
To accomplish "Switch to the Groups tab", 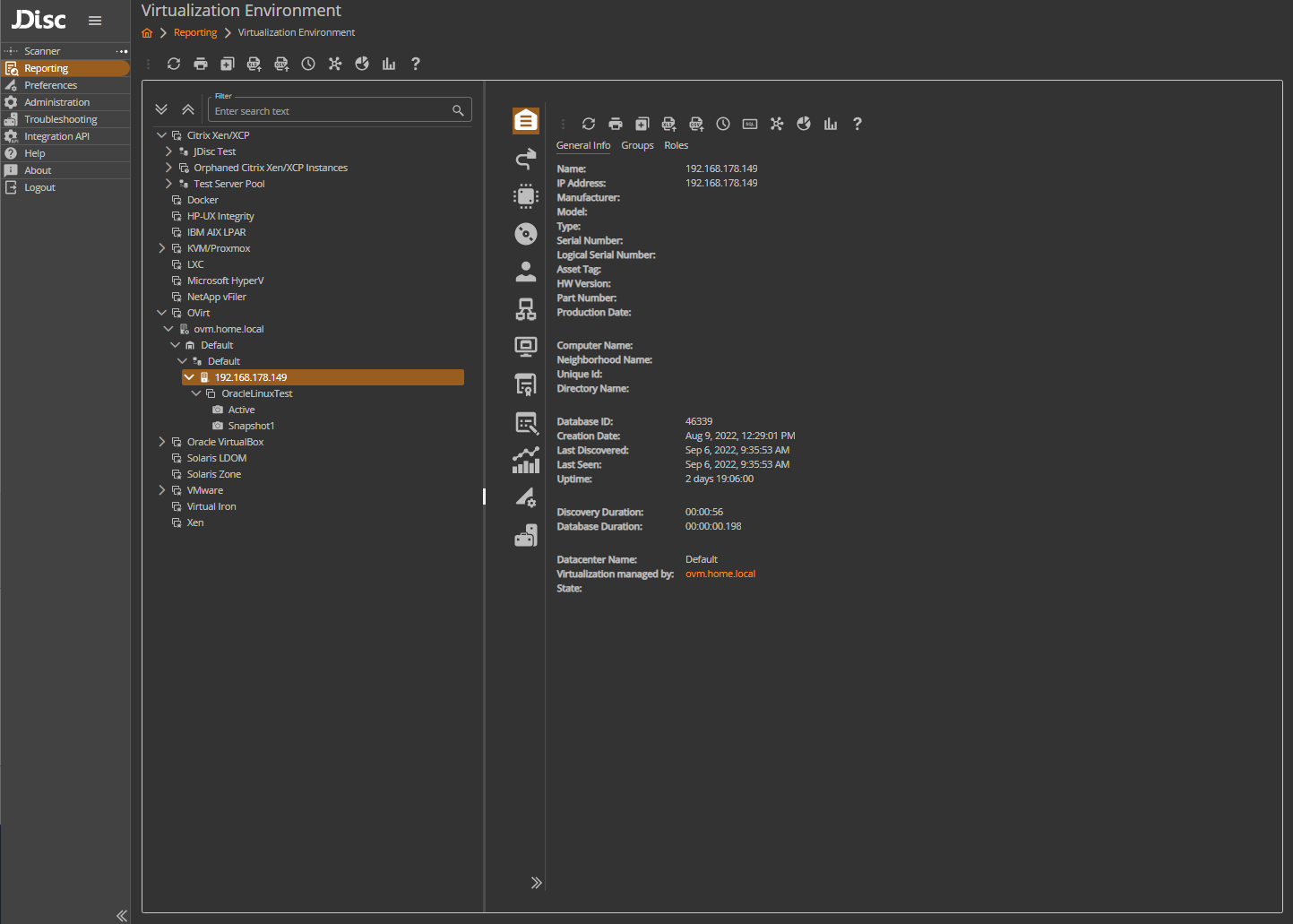I will click(x=637, y=144).
